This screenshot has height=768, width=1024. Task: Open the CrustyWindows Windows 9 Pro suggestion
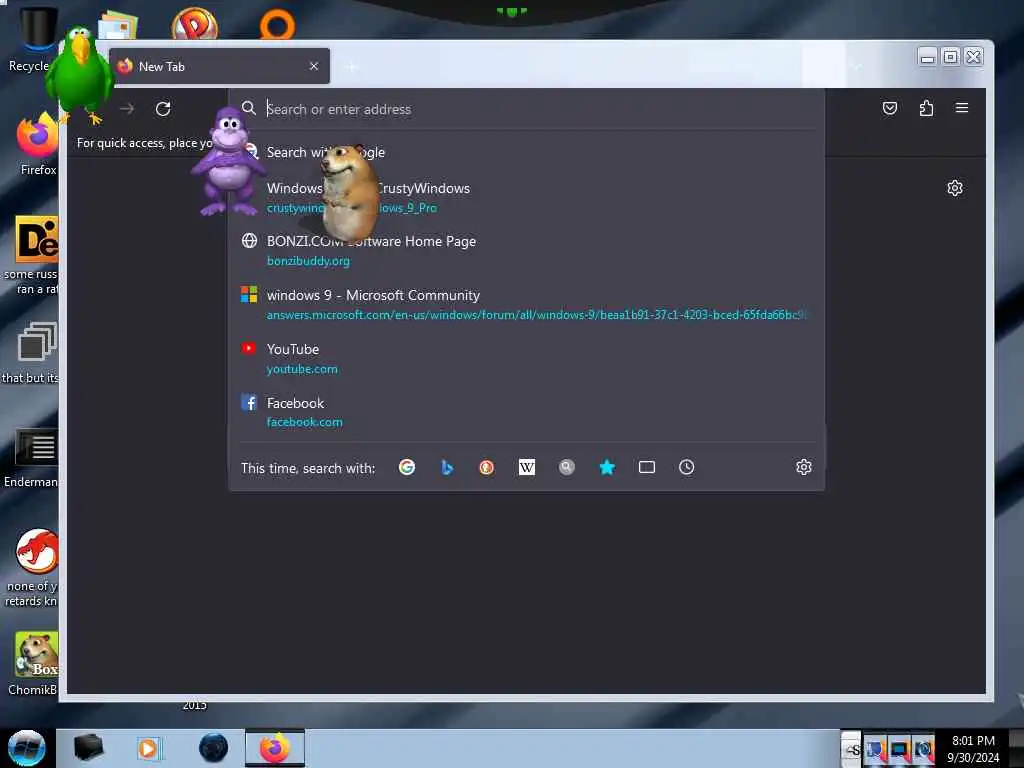pos(526,197)
